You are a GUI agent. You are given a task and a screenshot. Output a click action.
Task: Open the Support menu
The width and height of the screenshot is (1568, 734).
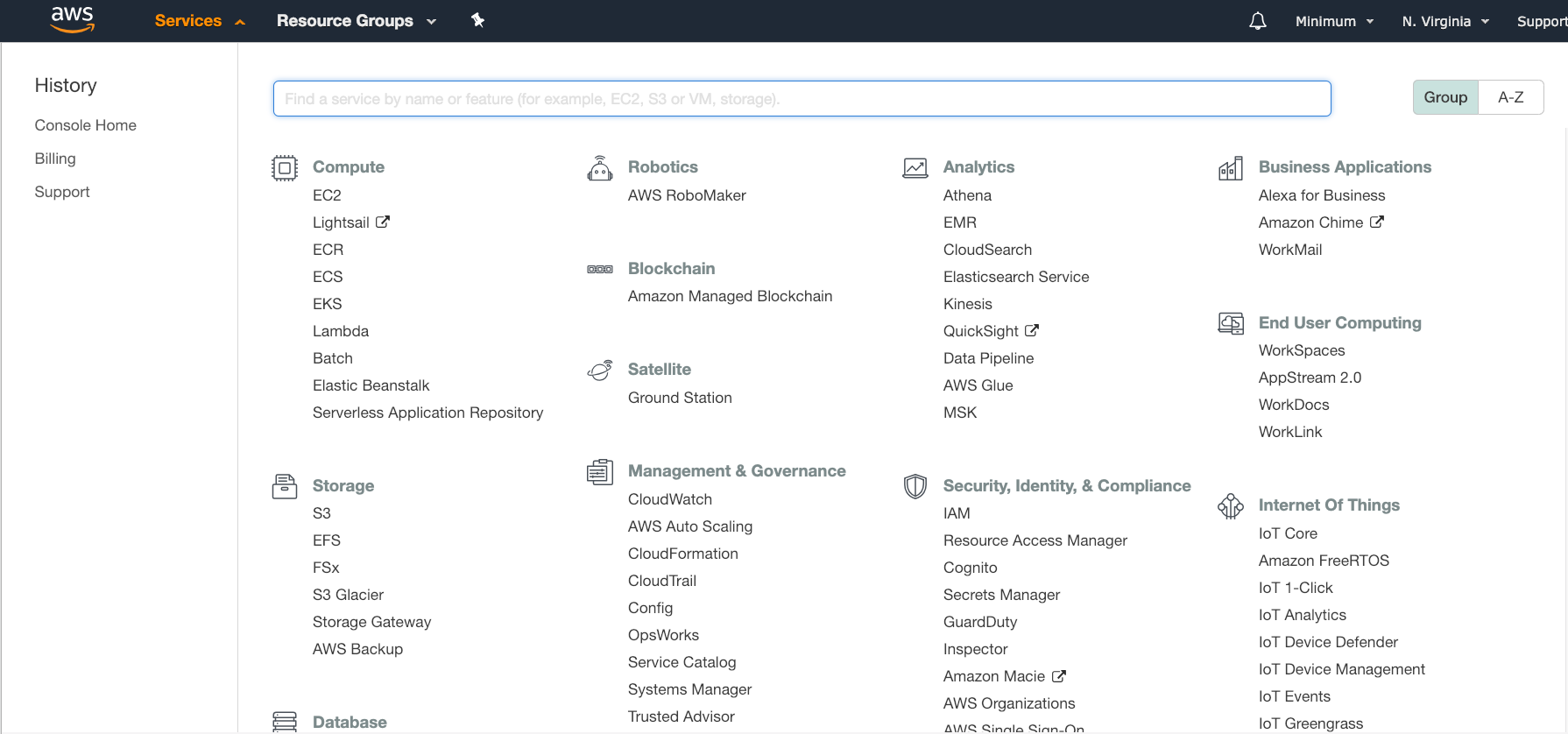click(x=1542, y=21)
